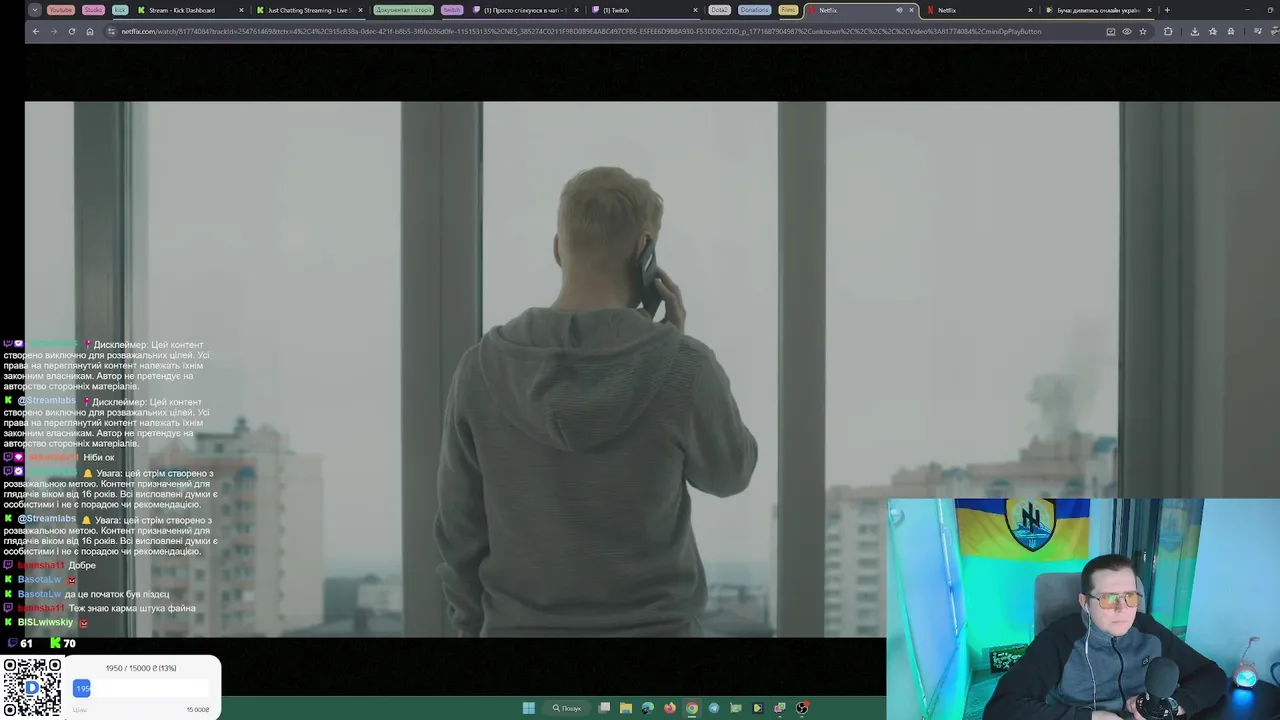Open the Extensions puzzle icon
This screenshot has width=1280, height=720.
click(1168, 31)
